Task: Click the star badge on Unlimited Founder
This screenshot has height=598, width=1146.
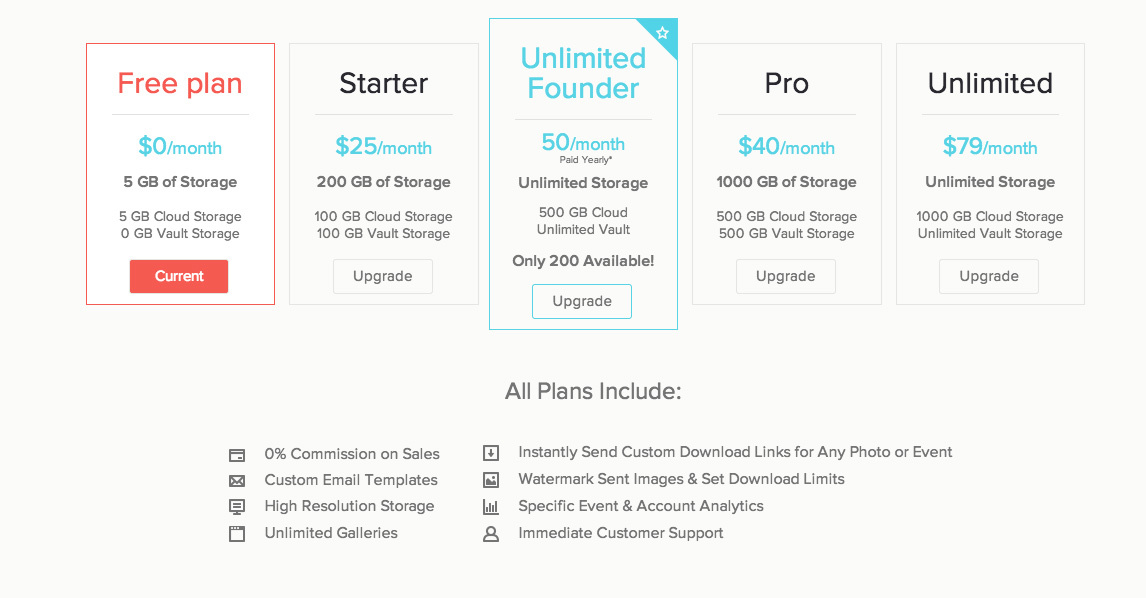Action: coord(663,33)
